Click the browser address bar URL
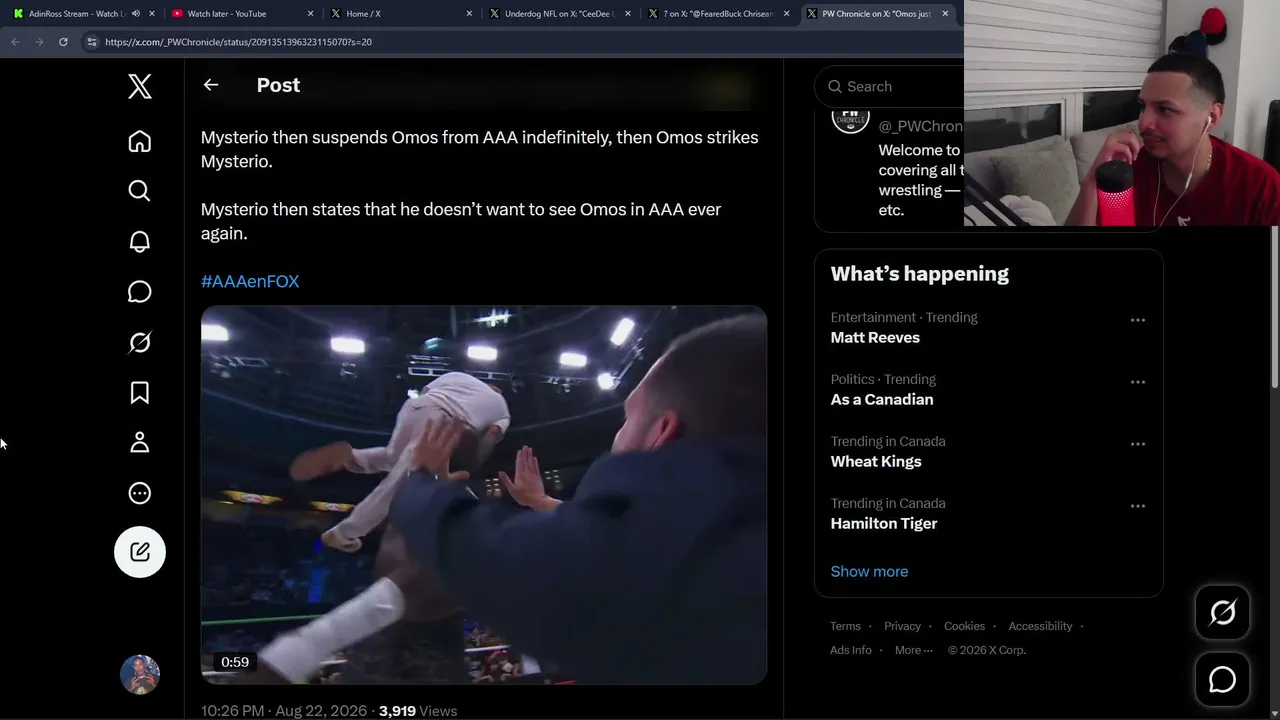This screenshot has width=1280, height=720. coord(238,42)
